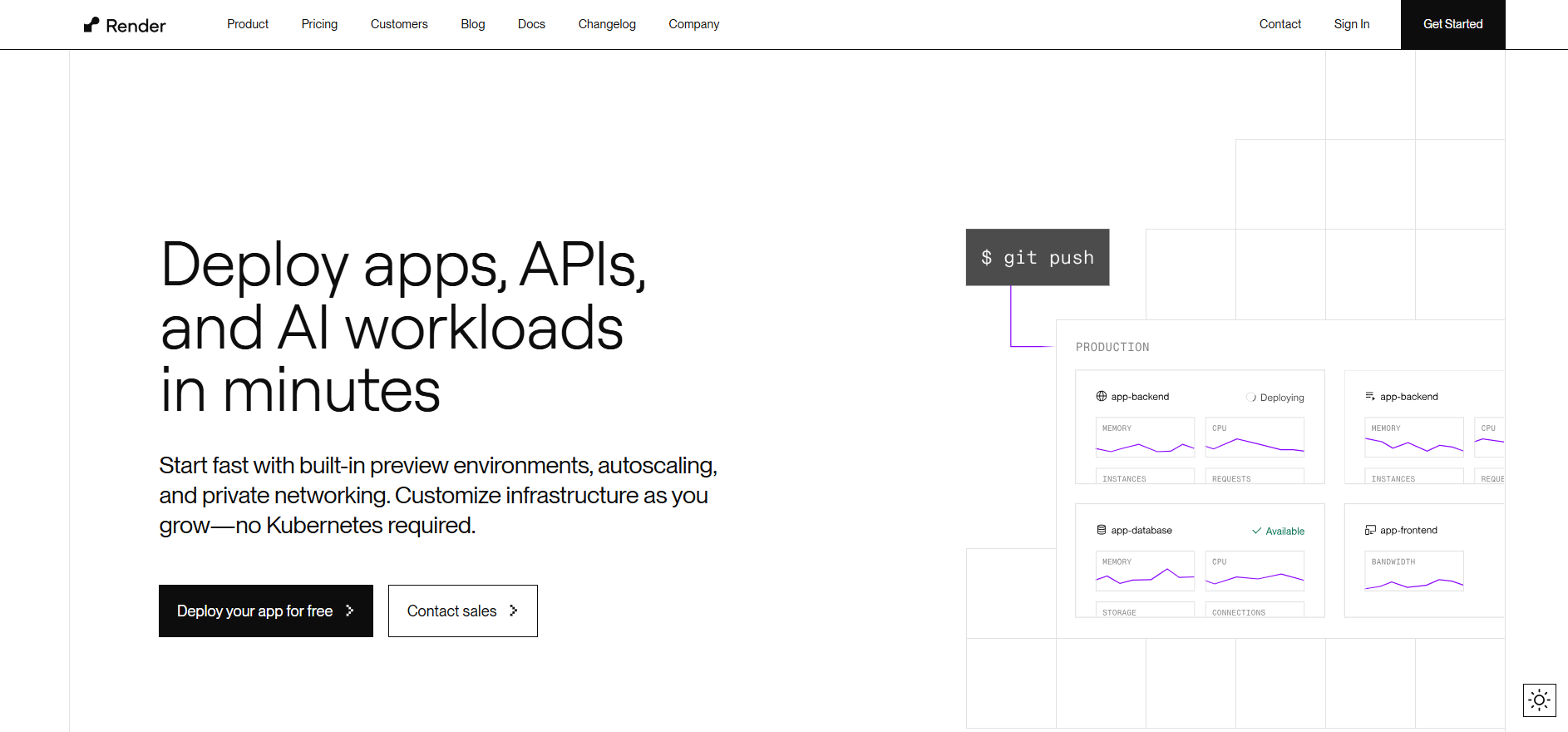Visit the Docs link
The width and height of the screenshot is (1568, 732).
click(x=531, y=24)
